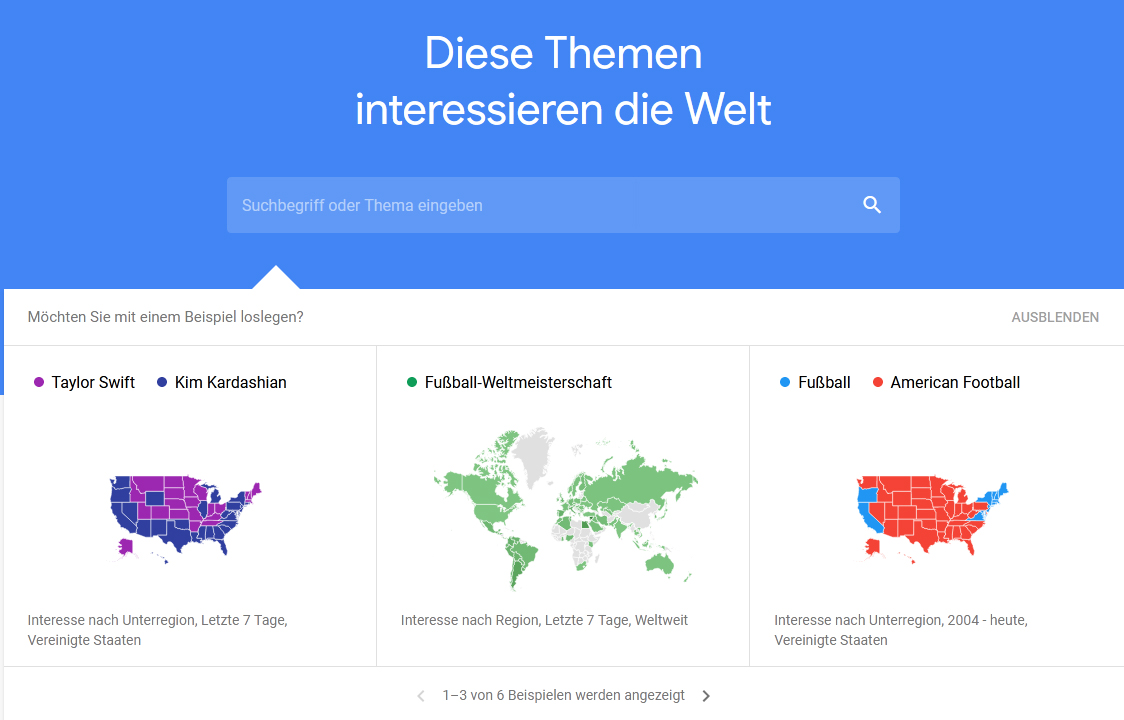Go to next examples page arrow
1124x720 pixels.
pos(706,696)
